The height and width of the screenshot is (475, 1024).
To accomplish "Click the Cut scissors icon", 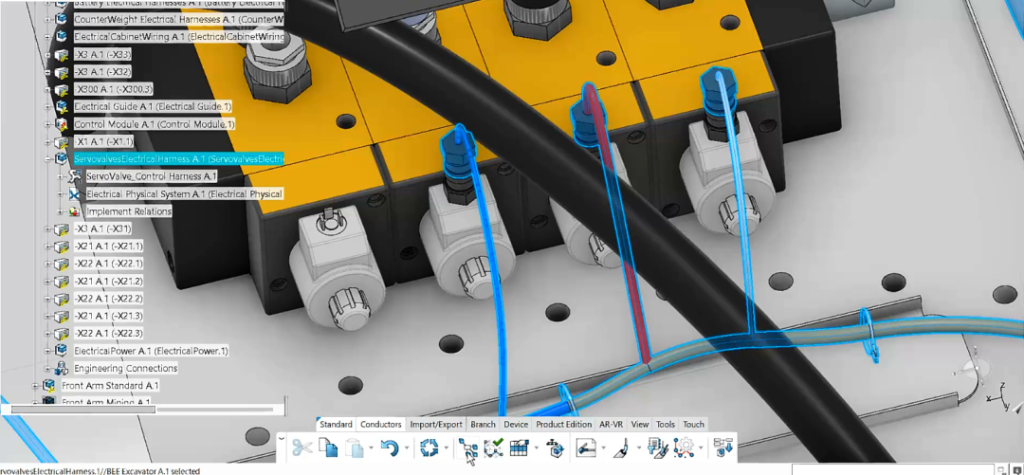I will [x=303, y=447].
